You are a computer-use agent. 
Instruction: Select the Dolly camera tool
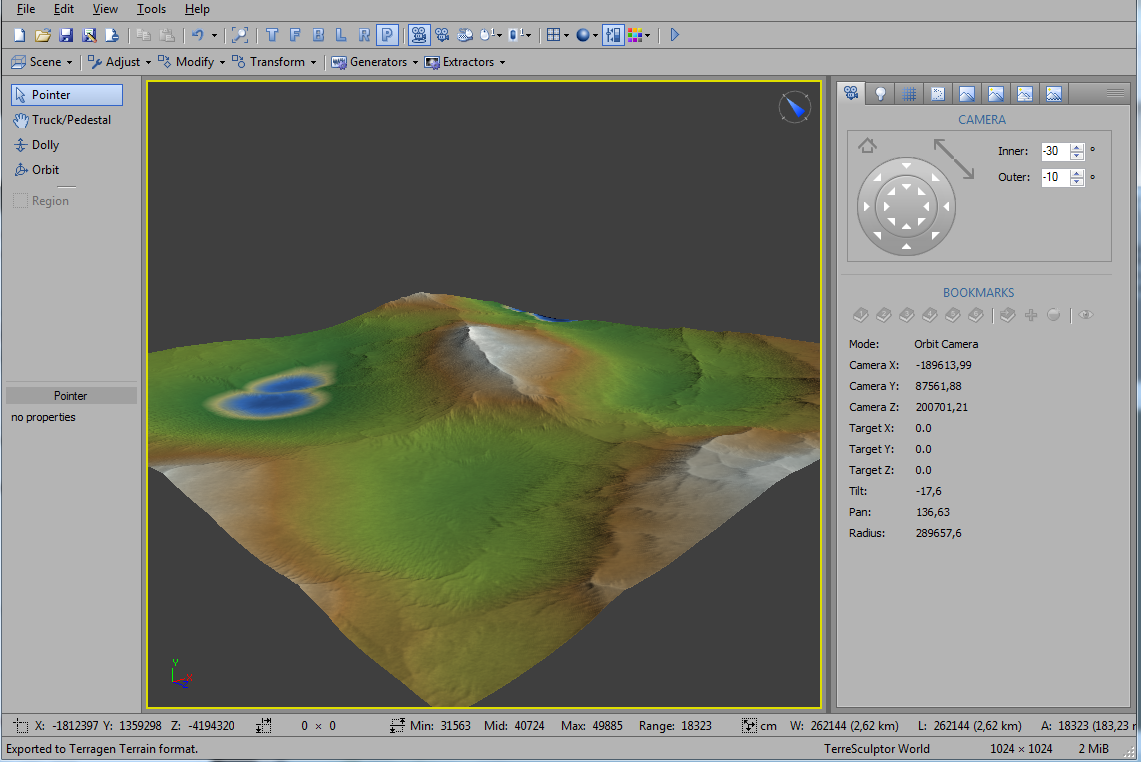point(46,145)
